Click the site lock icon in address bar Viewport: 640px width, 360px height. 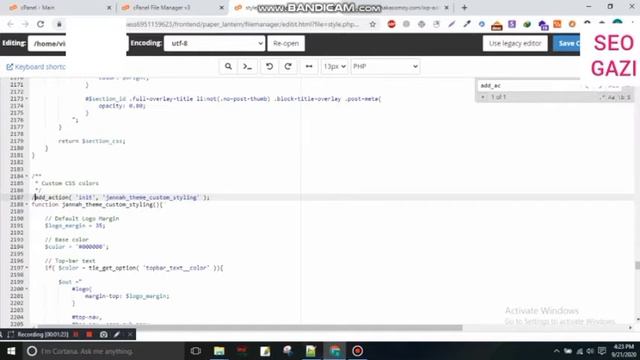(59, 24)
